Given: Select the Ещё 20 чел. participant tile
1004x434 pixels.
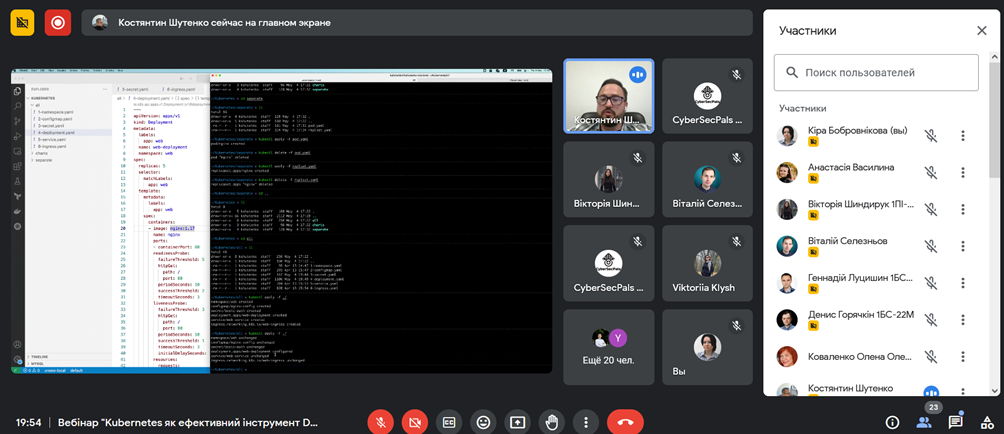Looking at the screenshot, I should point(608,347).
